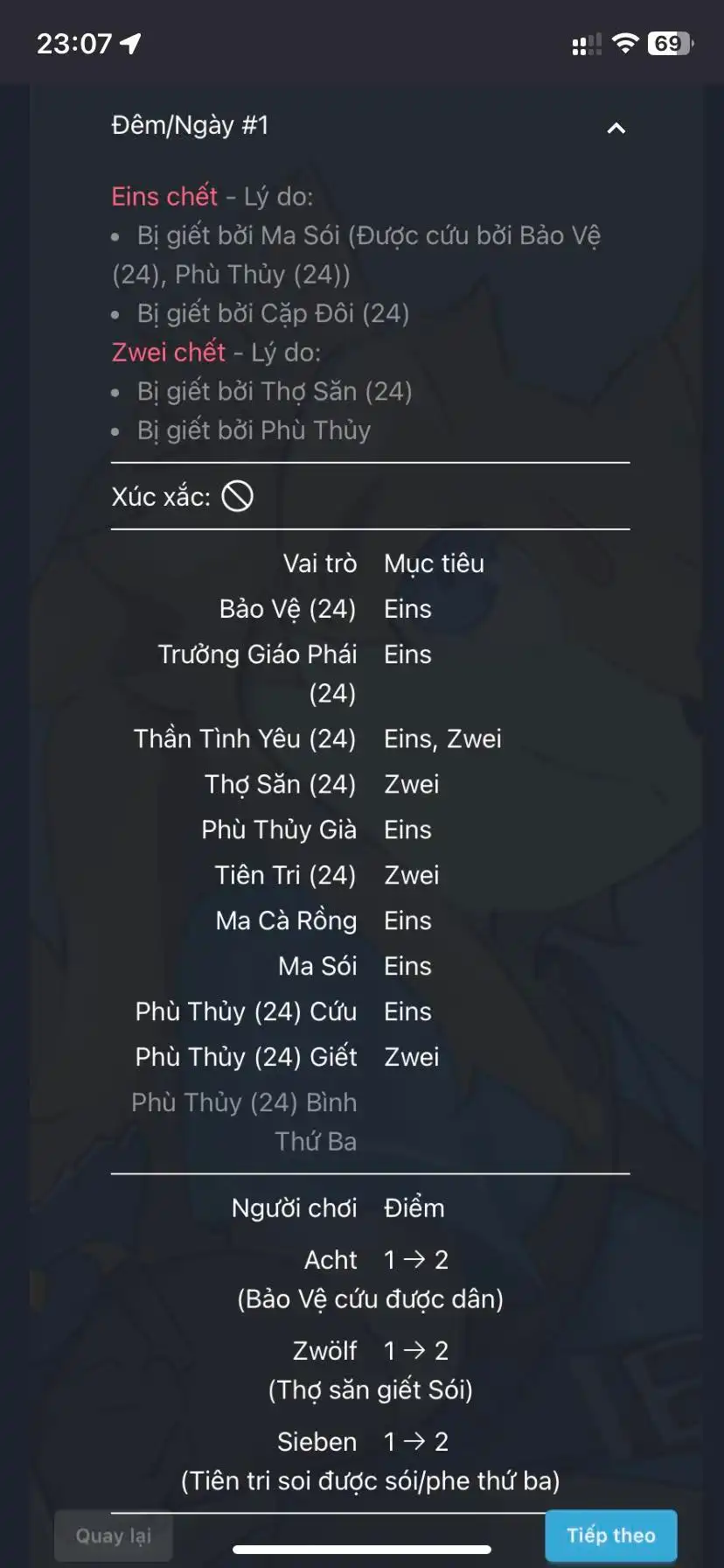Tap the Mục tiêu column header
This screenshot has width=724, height=1568.
(434, 563)
